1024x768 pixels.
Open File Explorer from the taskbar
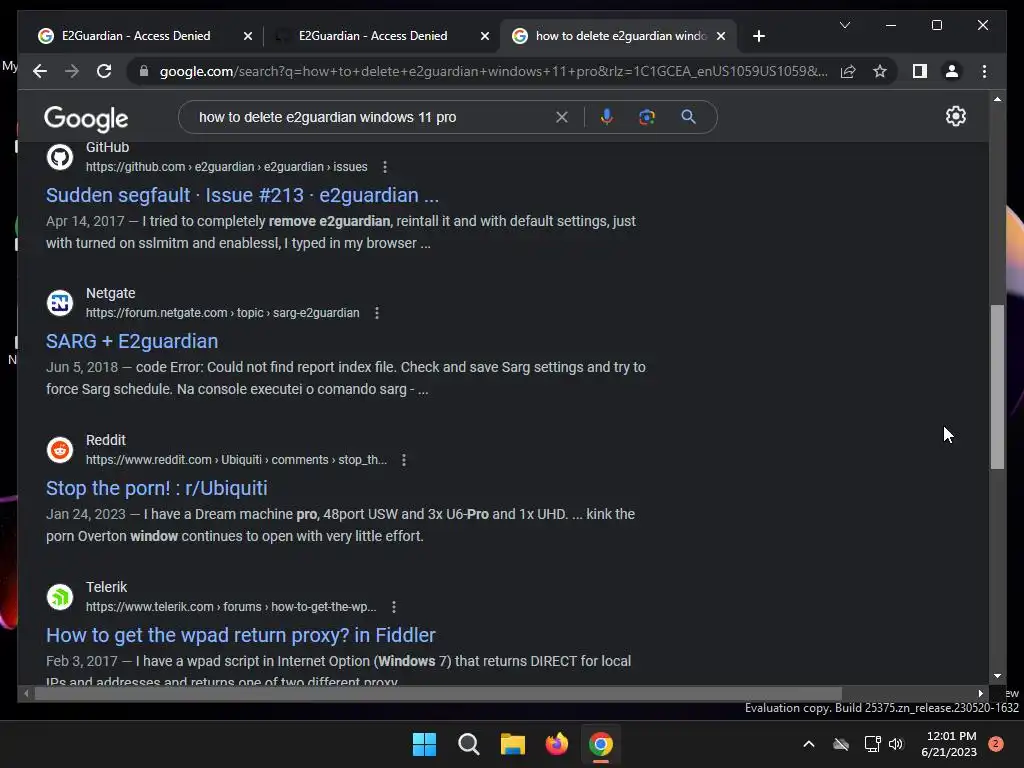513,744
